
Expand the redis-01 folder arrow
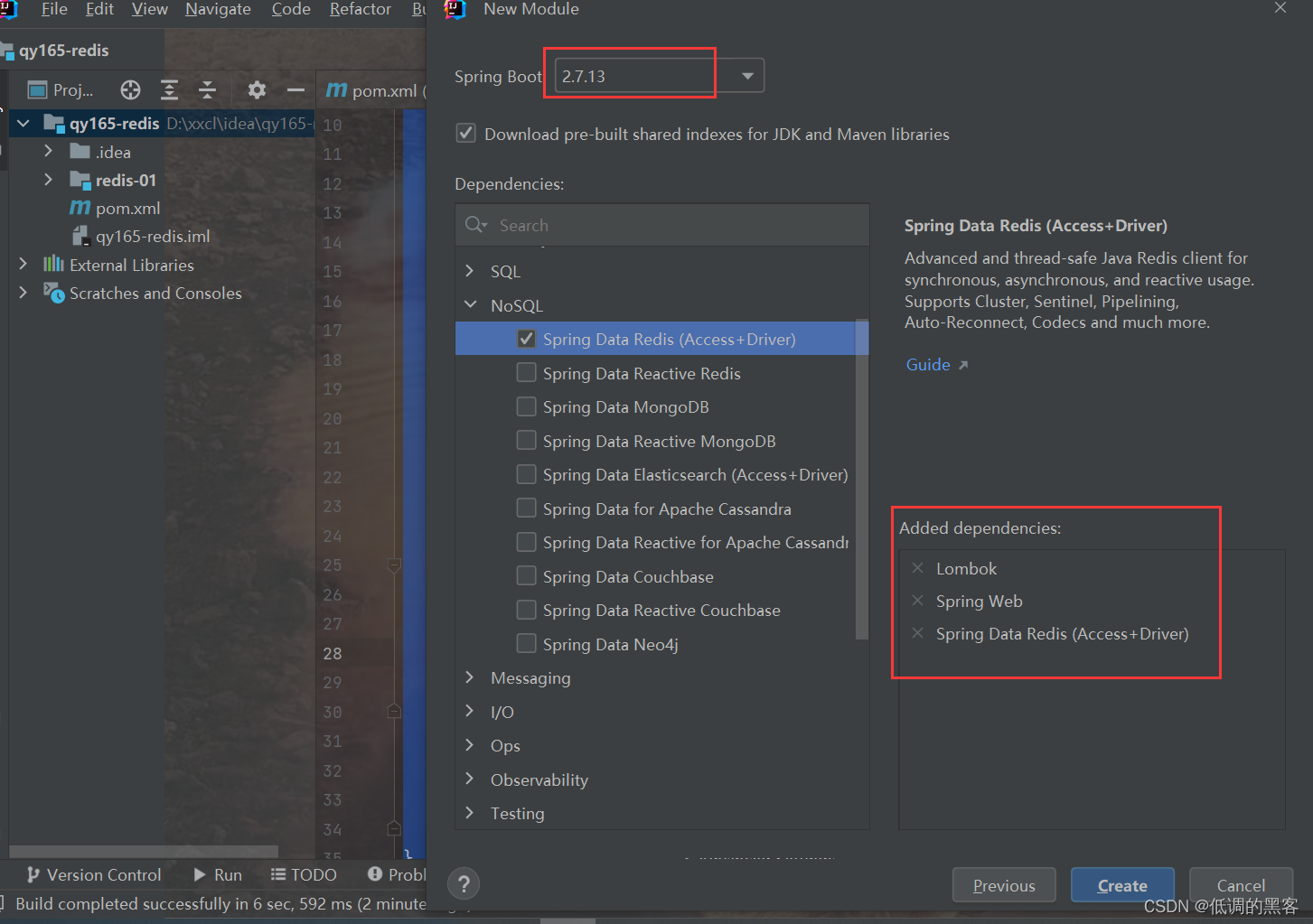pos(48,180)
